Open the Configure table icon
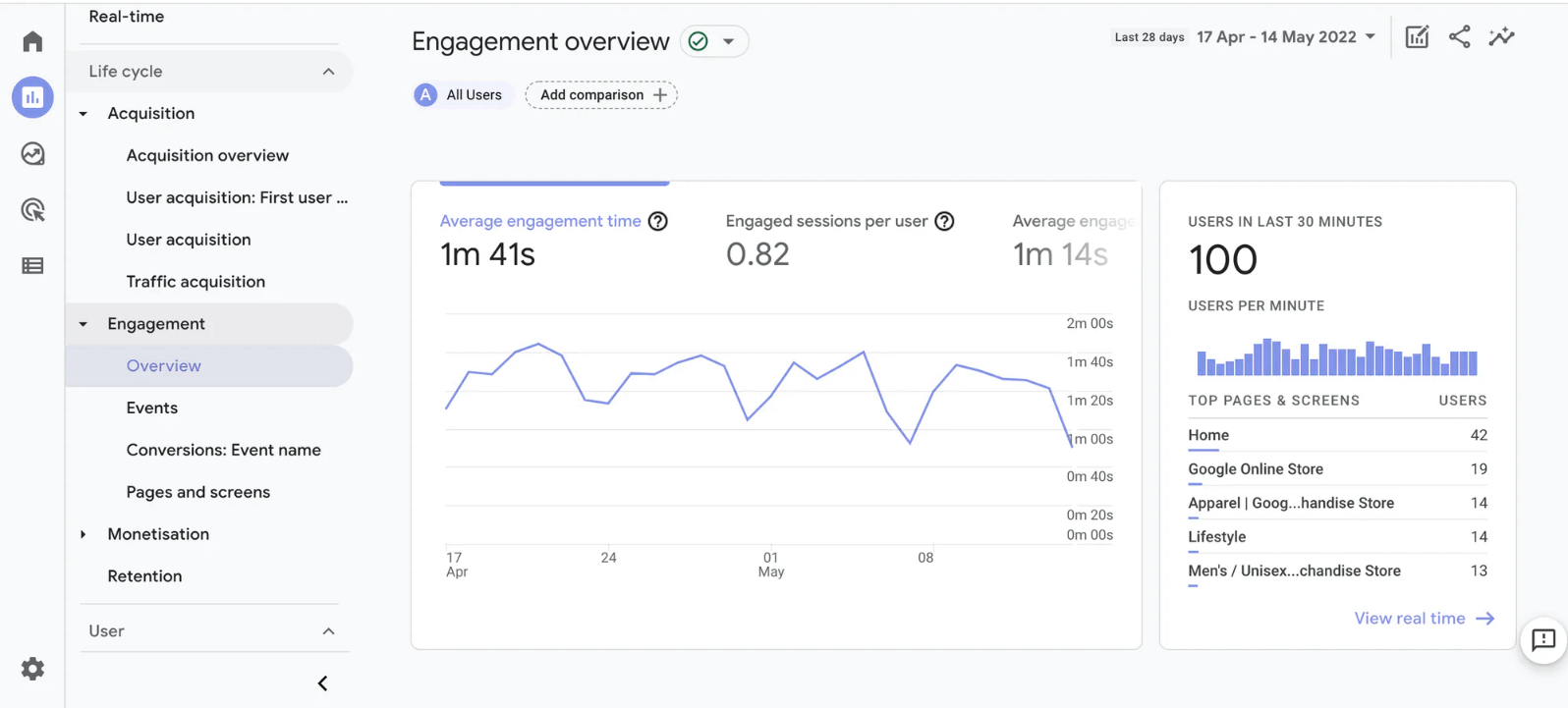This screenshot has width=1568, height=708. (32, 265)
